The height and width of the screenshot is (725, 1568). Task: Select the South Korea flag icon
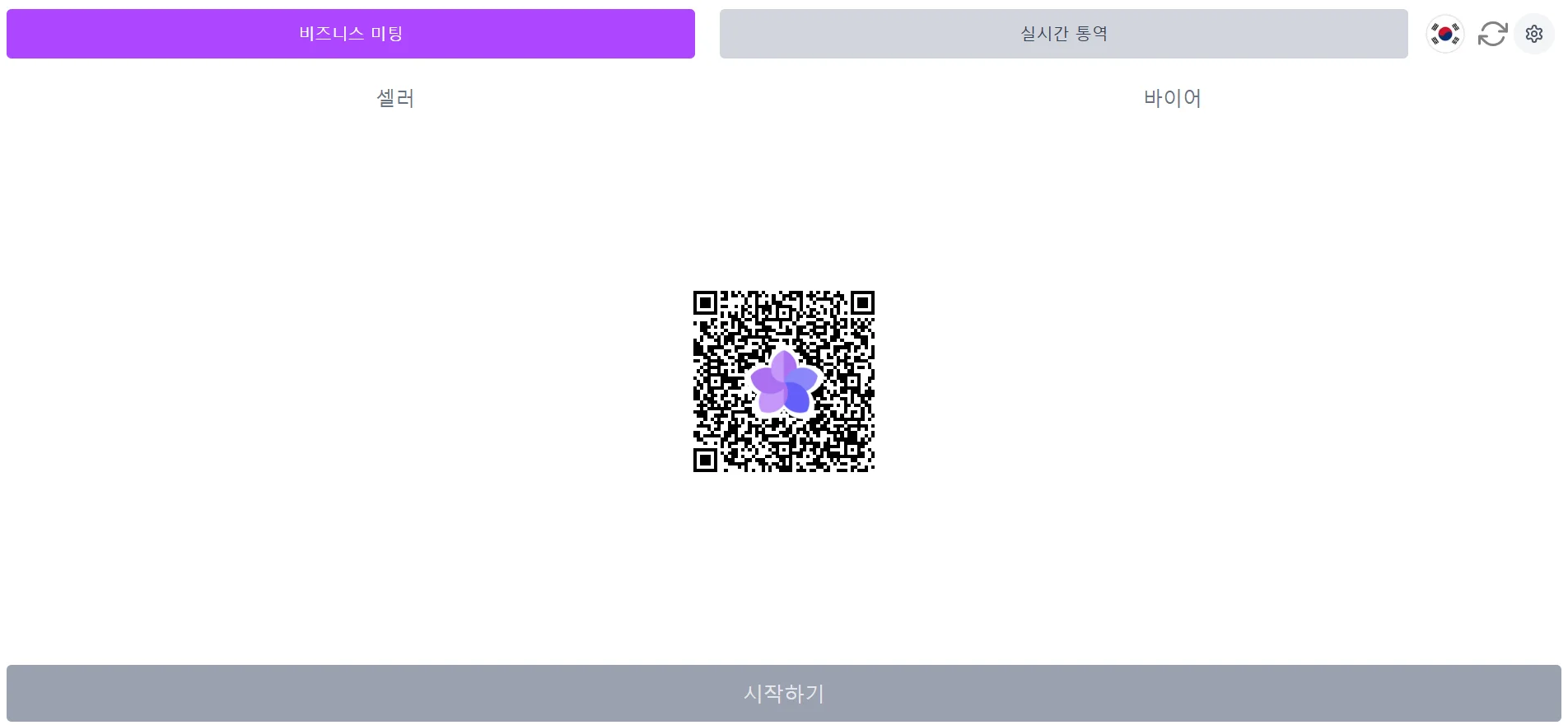point(1445,34)
